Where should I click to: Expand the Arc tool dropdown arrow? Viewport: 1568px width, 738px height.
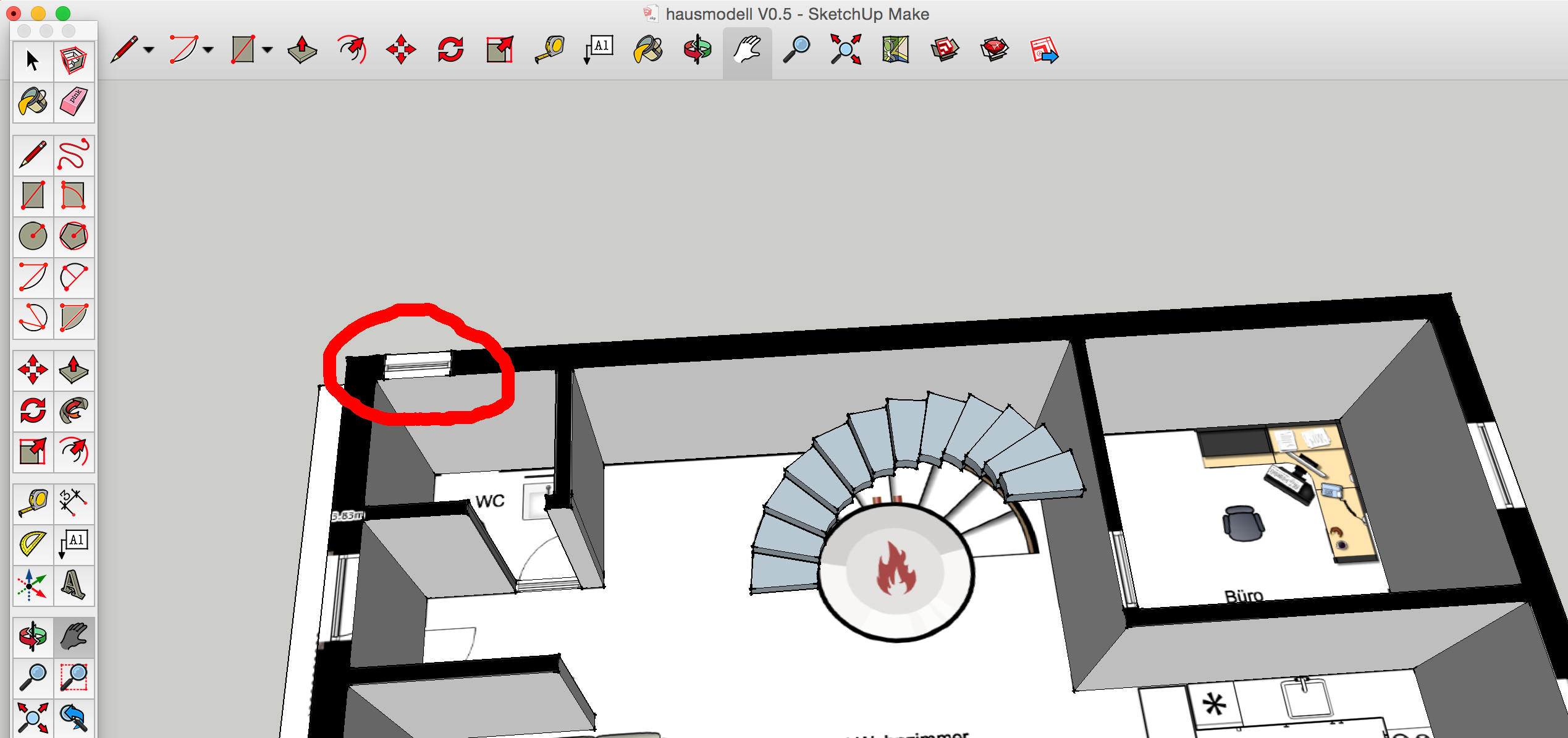(208, 50)
